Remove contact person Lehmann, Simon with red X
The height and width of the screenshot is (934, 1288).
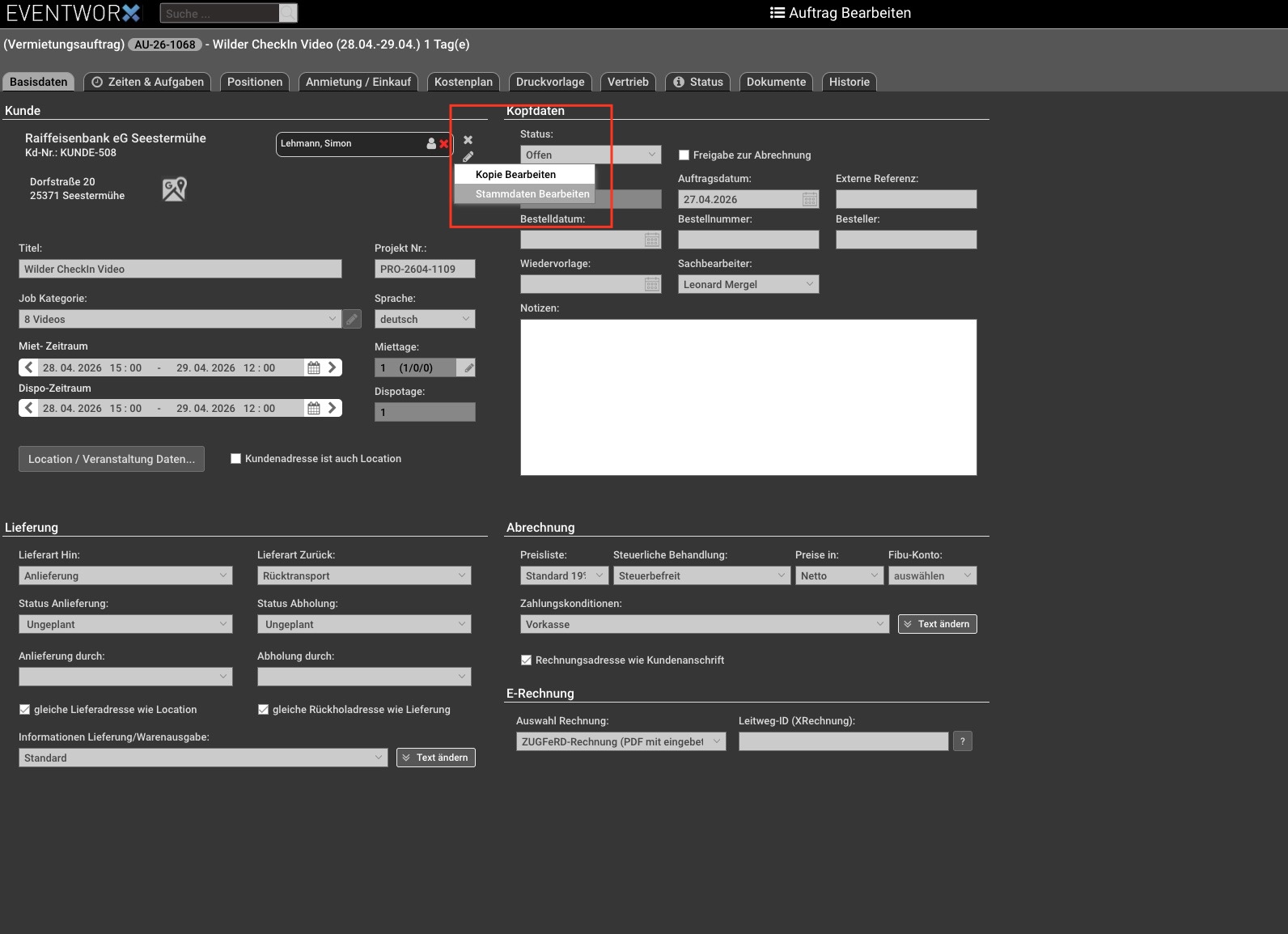(x=443, y=144)
